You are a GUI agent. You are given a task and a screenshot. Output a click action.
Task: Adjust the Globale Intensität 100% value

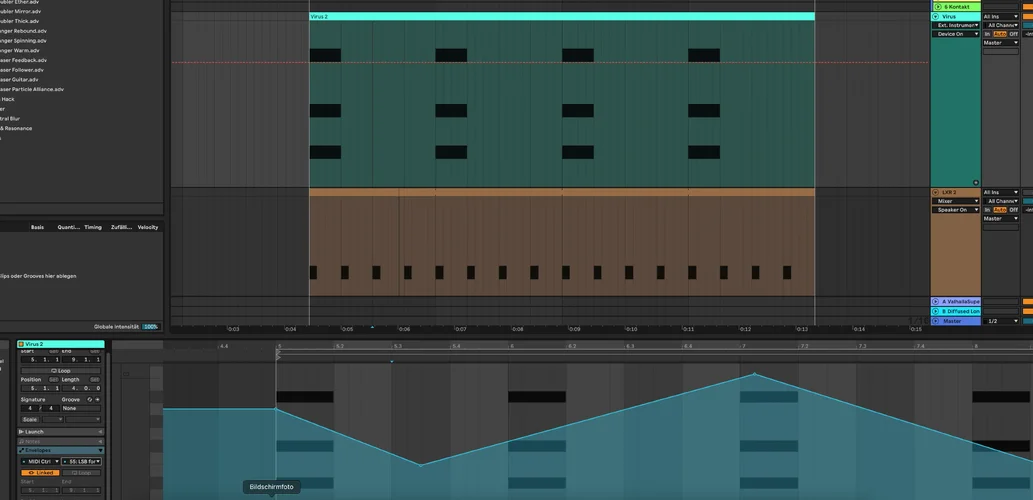coord(151,327)
